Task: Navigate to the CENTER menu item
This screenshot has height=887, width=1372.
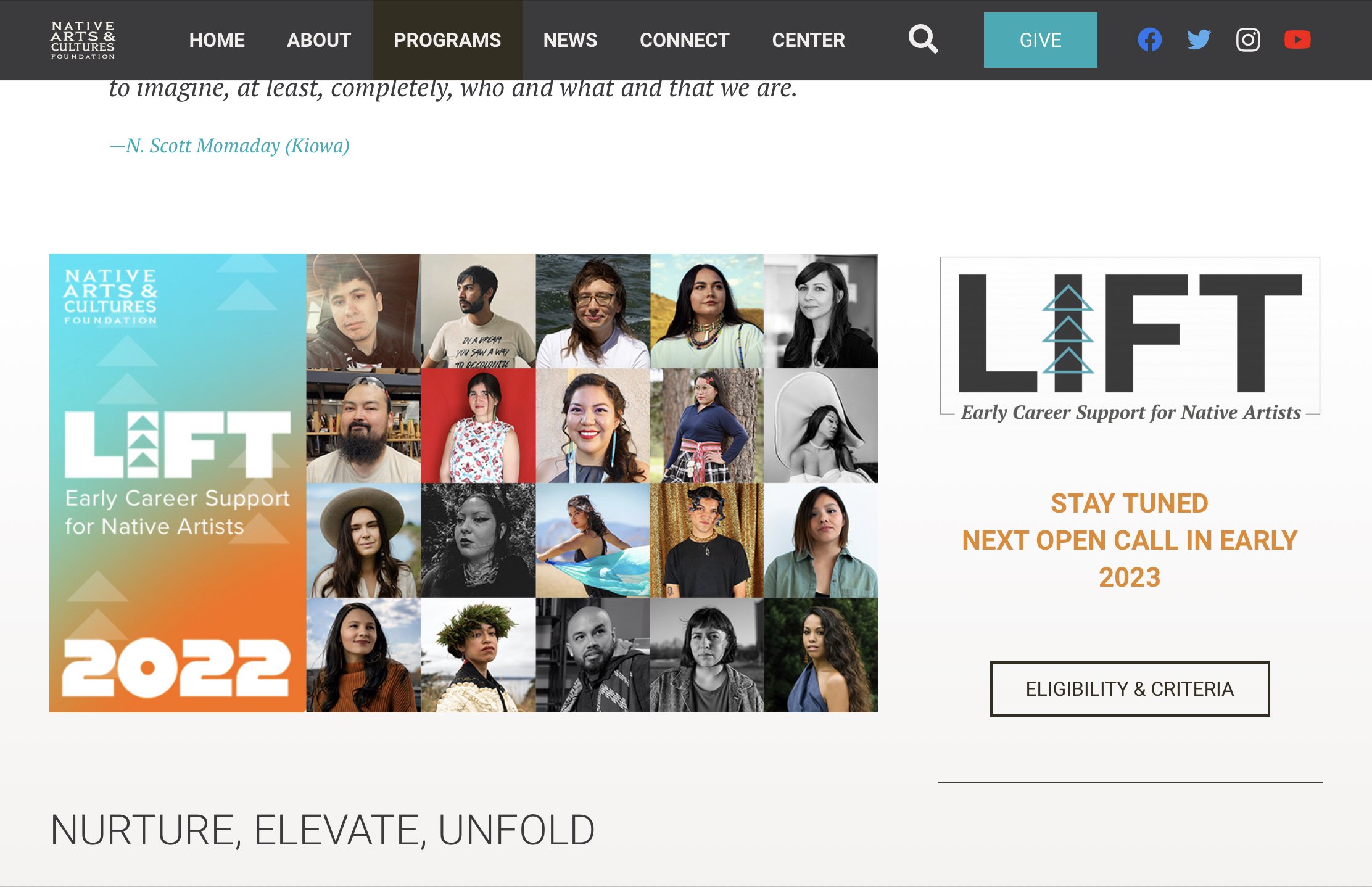Action: [809, 40]
